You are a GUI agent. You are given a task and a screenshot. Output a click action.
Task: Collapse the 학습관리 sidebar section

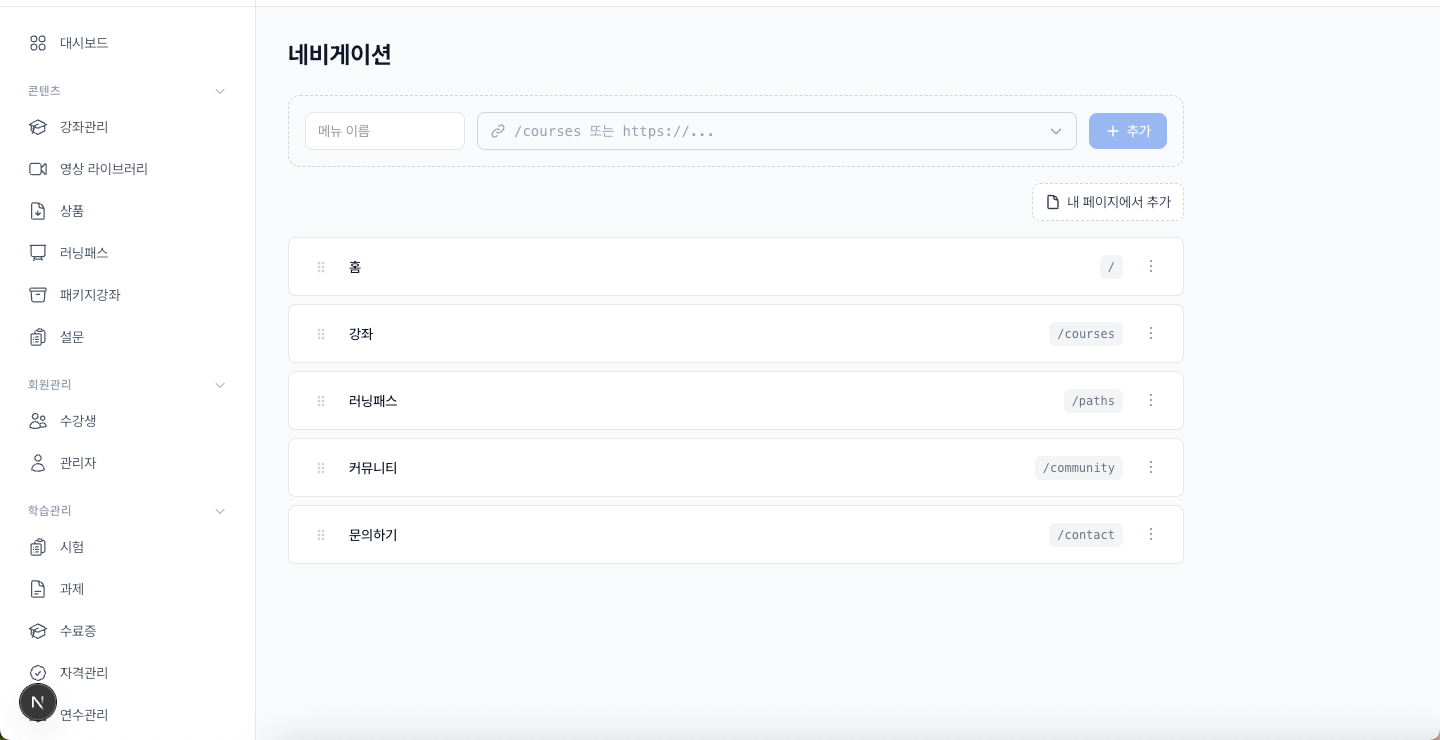220,511
